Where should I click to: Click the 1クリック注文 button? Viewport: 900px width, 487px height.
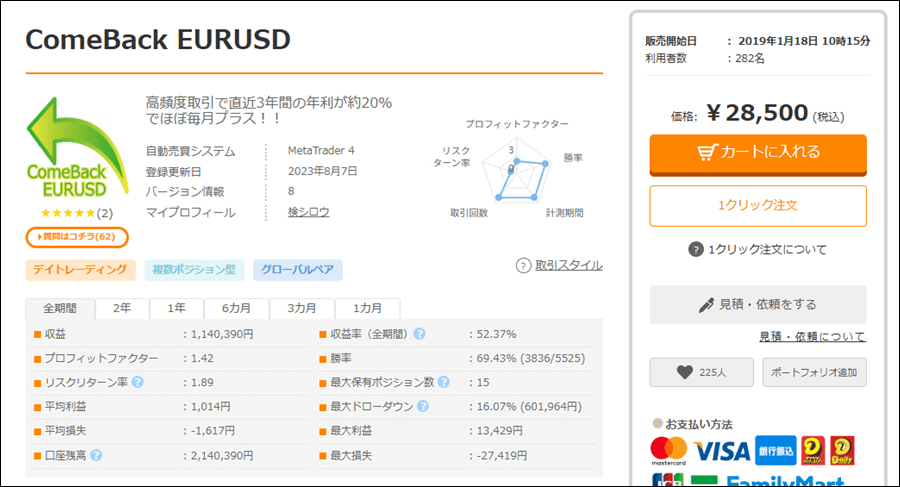[x=758, y=206]
